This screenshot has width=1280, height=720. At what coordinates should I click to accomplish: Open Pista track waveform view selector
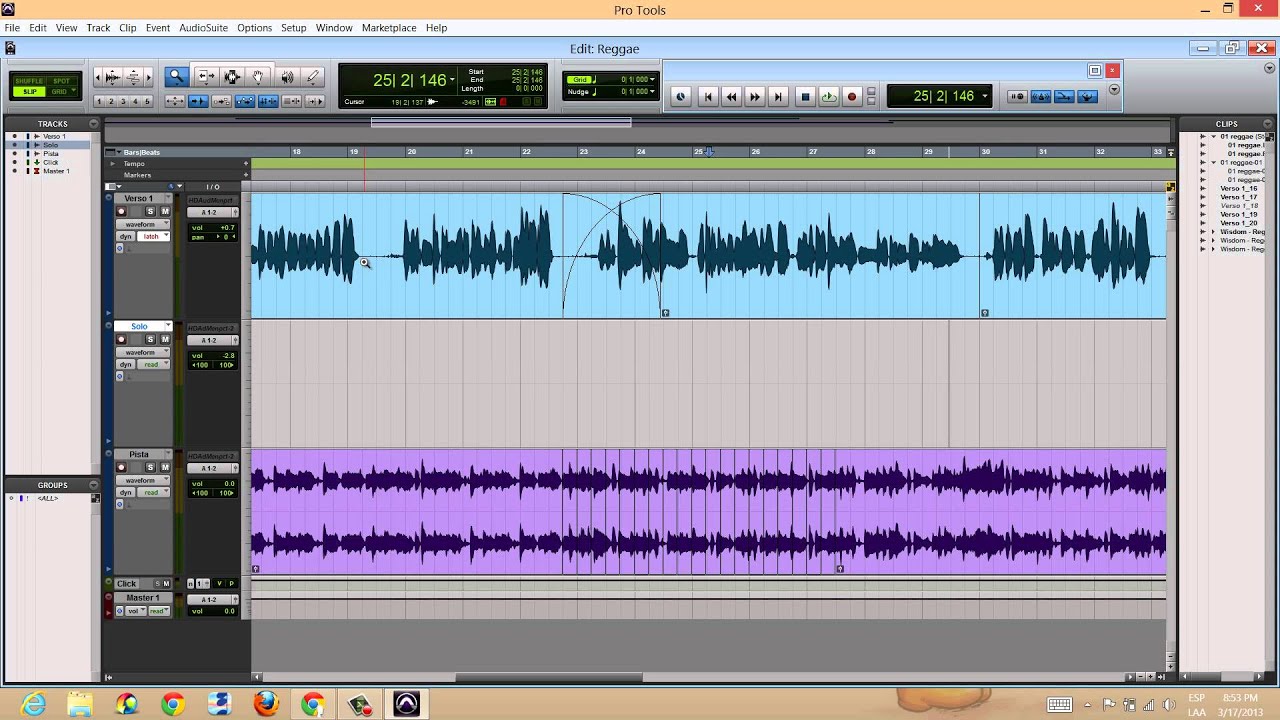click(x=141, y=480)
